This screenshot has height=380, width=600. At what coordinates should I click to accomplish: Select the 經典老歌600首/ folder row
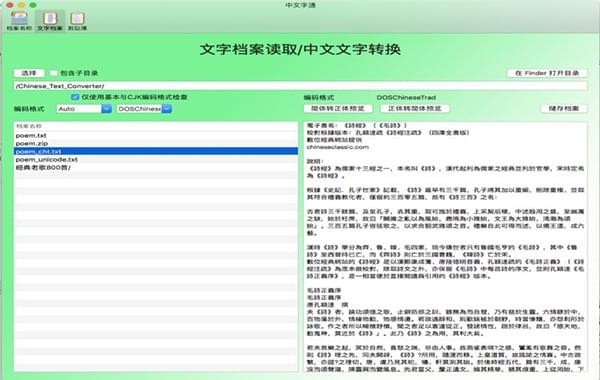[x=156, y=168]
